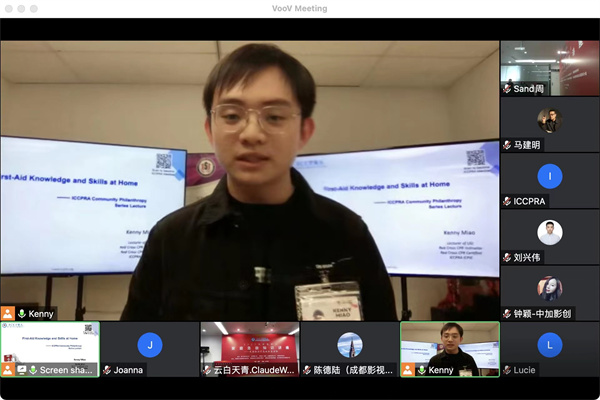This screenshot has height=400, width=600.
Task: Click the muted microphone icon beside 陈德陆
Action: [x=307, y=370]
